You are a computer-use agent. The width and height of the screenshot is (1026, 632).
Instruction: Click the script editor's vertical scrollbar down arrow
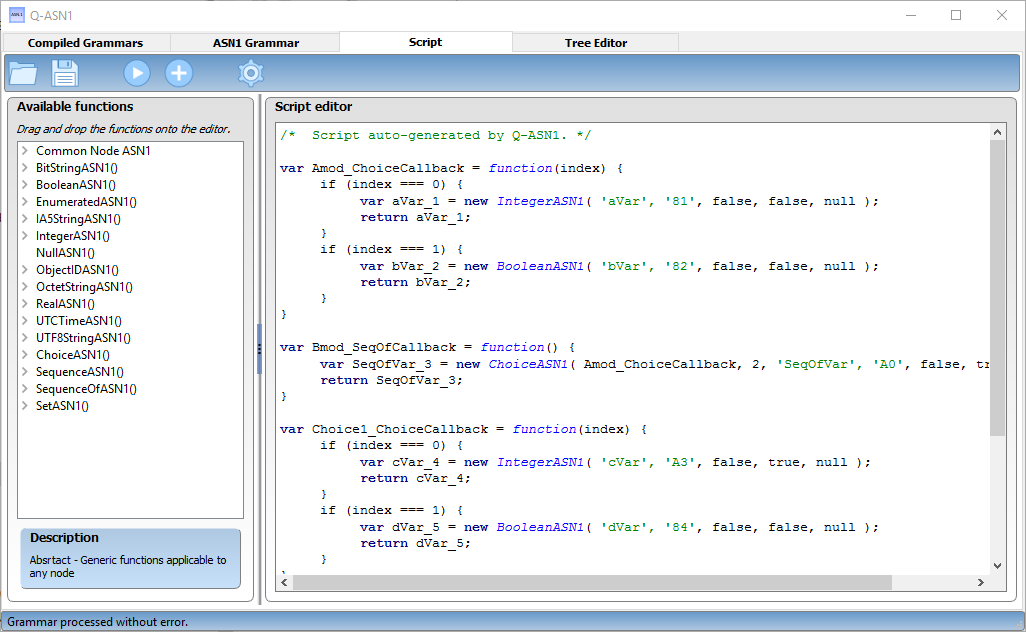click(x=996, y=564)
